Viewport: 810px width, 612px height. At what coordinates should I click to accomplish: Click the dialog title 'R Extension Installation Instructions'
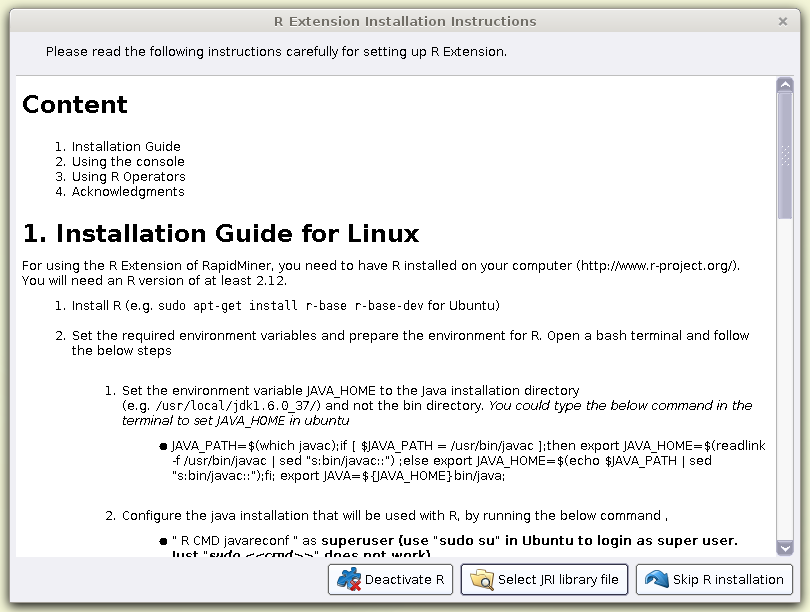click(x=405, y=21)
